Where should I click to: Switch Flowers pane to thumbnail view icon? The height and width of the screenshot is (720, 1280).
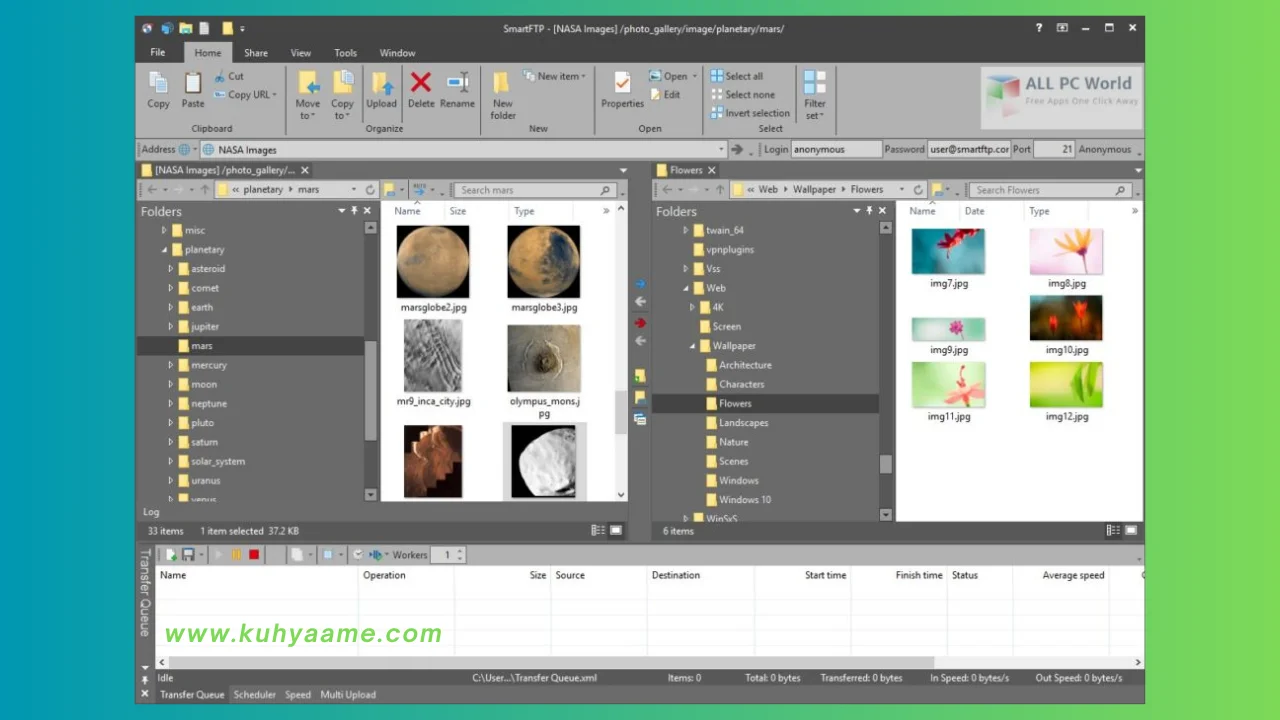tap(1133, 530)
